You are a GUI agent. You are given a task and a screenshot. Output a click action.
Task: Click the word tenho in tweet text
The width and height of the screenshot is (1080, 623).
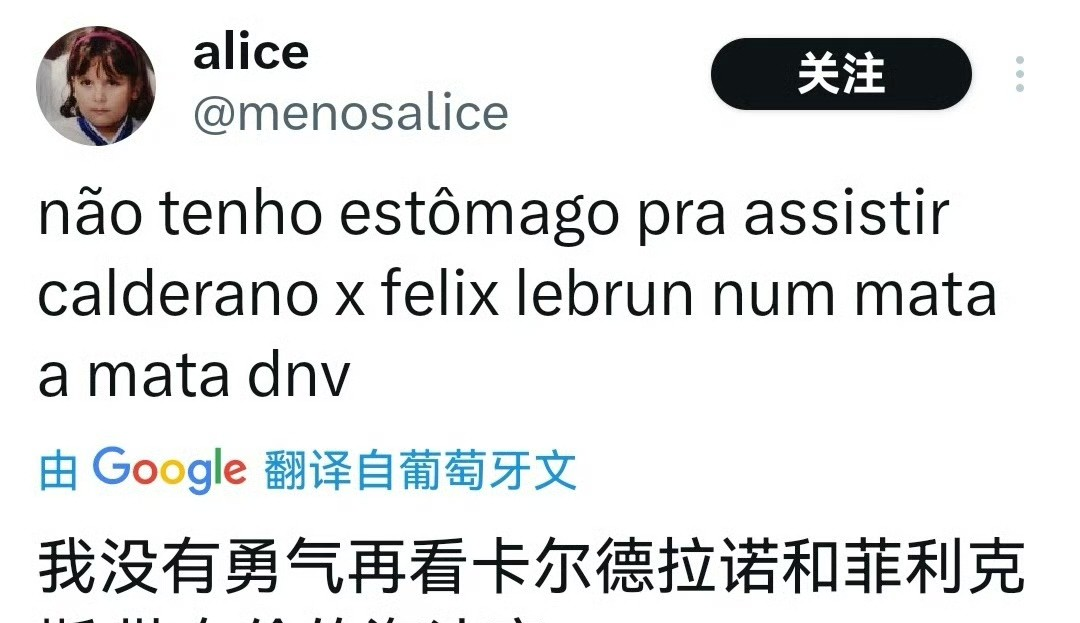tap(241, 213)
